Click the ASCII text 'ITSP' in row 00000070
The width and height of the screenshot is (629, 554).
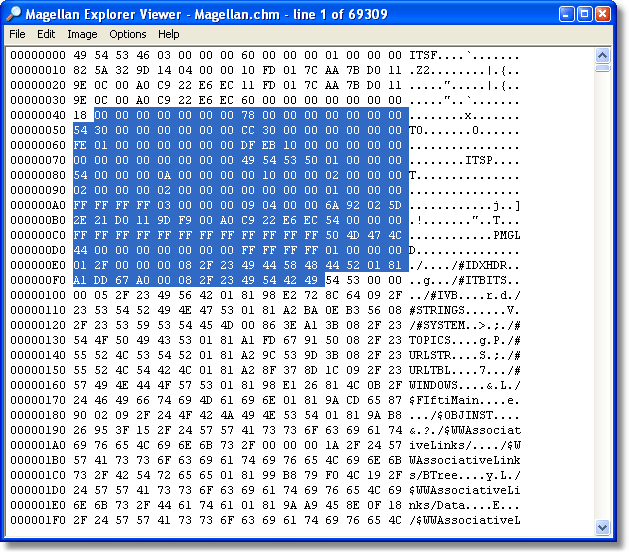tap(479, 160)
